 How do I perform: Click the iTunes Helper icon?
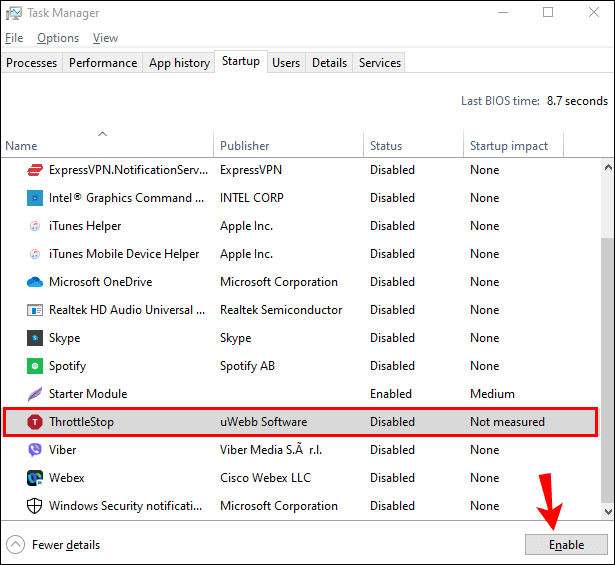(35, 226)
